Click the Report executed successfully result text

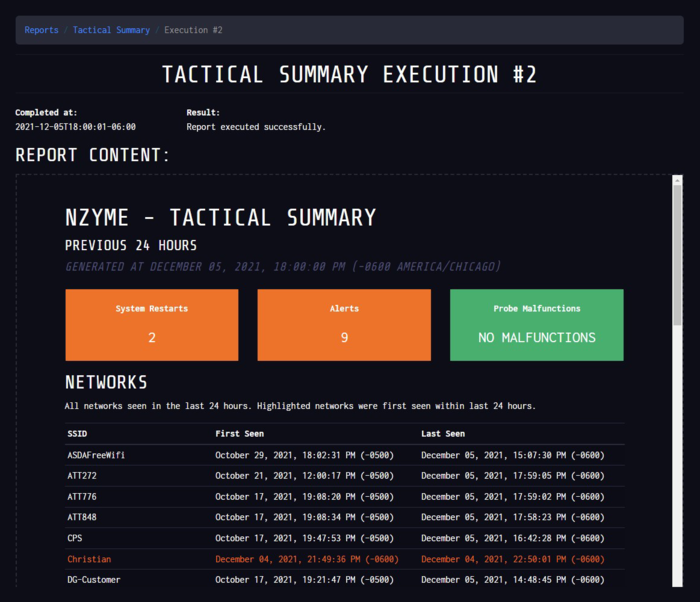pos(256,127)
